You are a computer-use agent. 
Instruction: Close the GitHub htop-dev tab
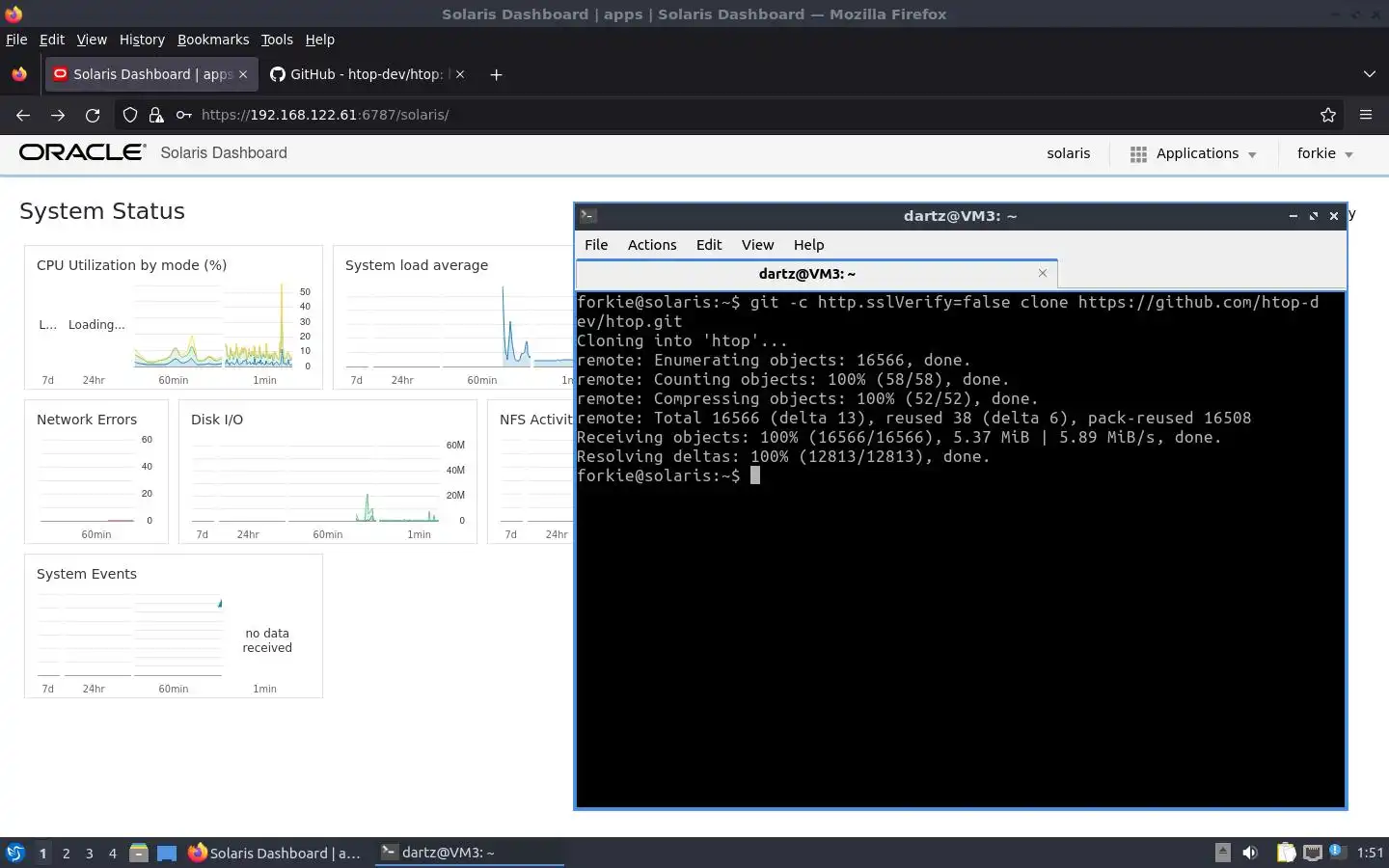click(460, 74)
